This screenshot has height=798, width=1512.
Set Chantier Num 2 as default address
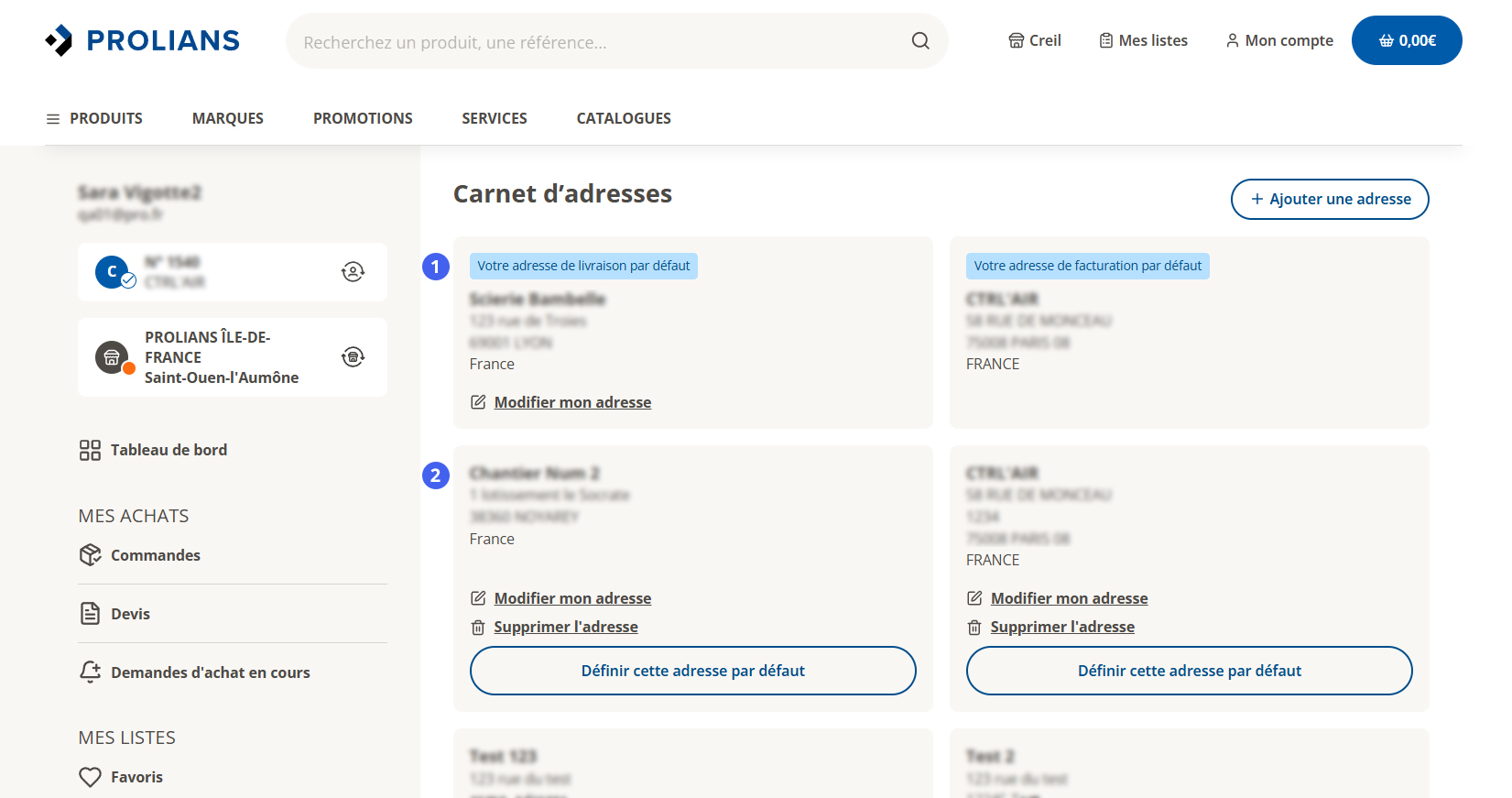coord(693,671)
